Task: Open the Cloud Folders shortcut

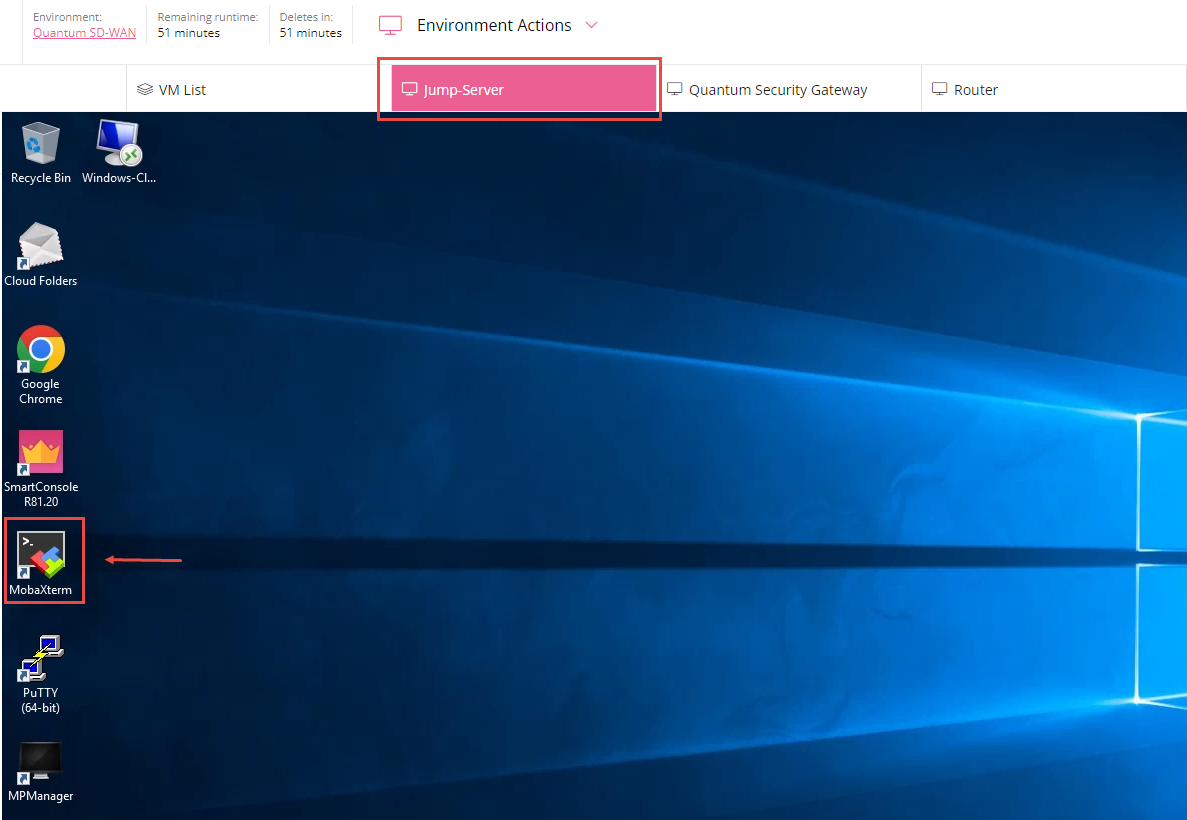Action: coord(40,255)
